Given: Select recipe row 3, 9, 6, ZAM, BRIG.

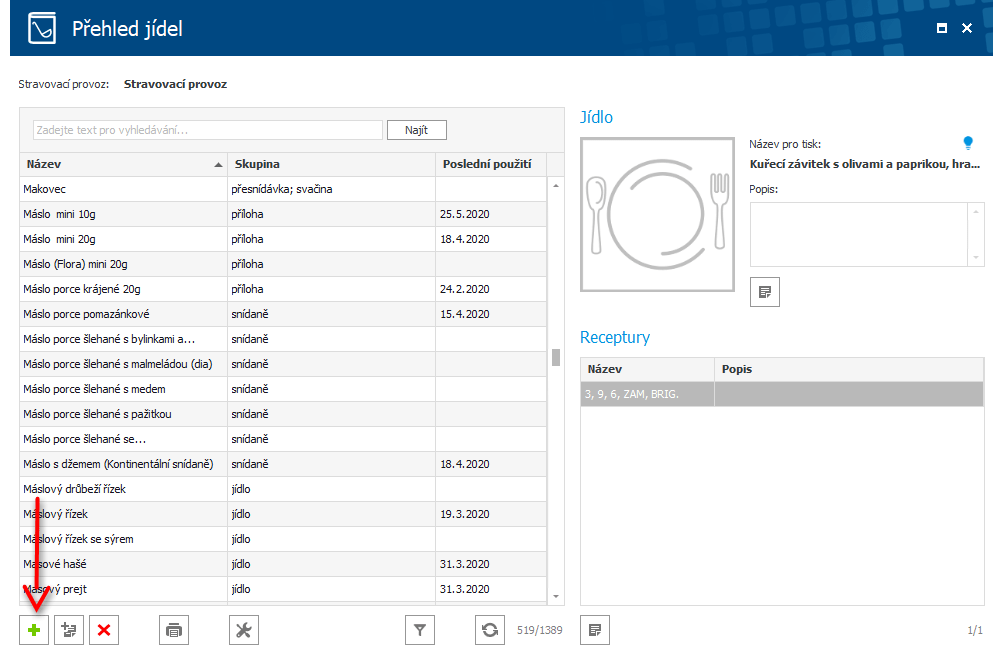Looking at the screenshot, I should tap(782, 394).
